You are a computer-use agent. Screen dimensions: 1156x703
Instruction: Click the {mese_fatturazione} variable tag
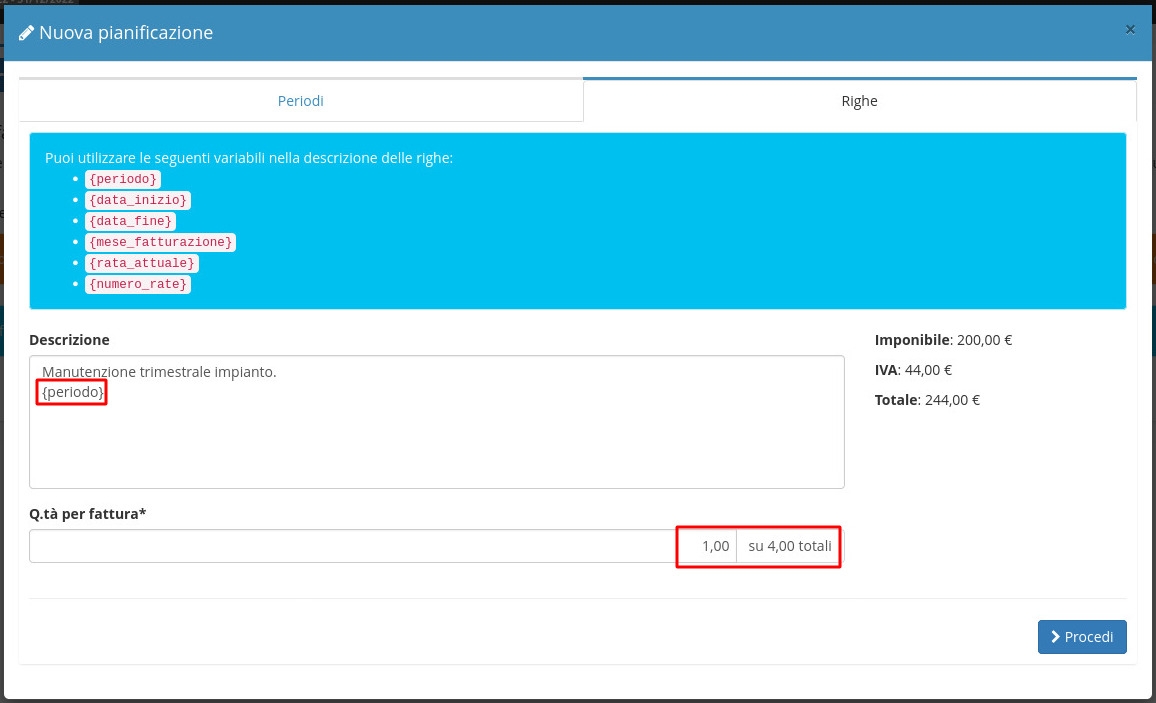tap(160, 242)
